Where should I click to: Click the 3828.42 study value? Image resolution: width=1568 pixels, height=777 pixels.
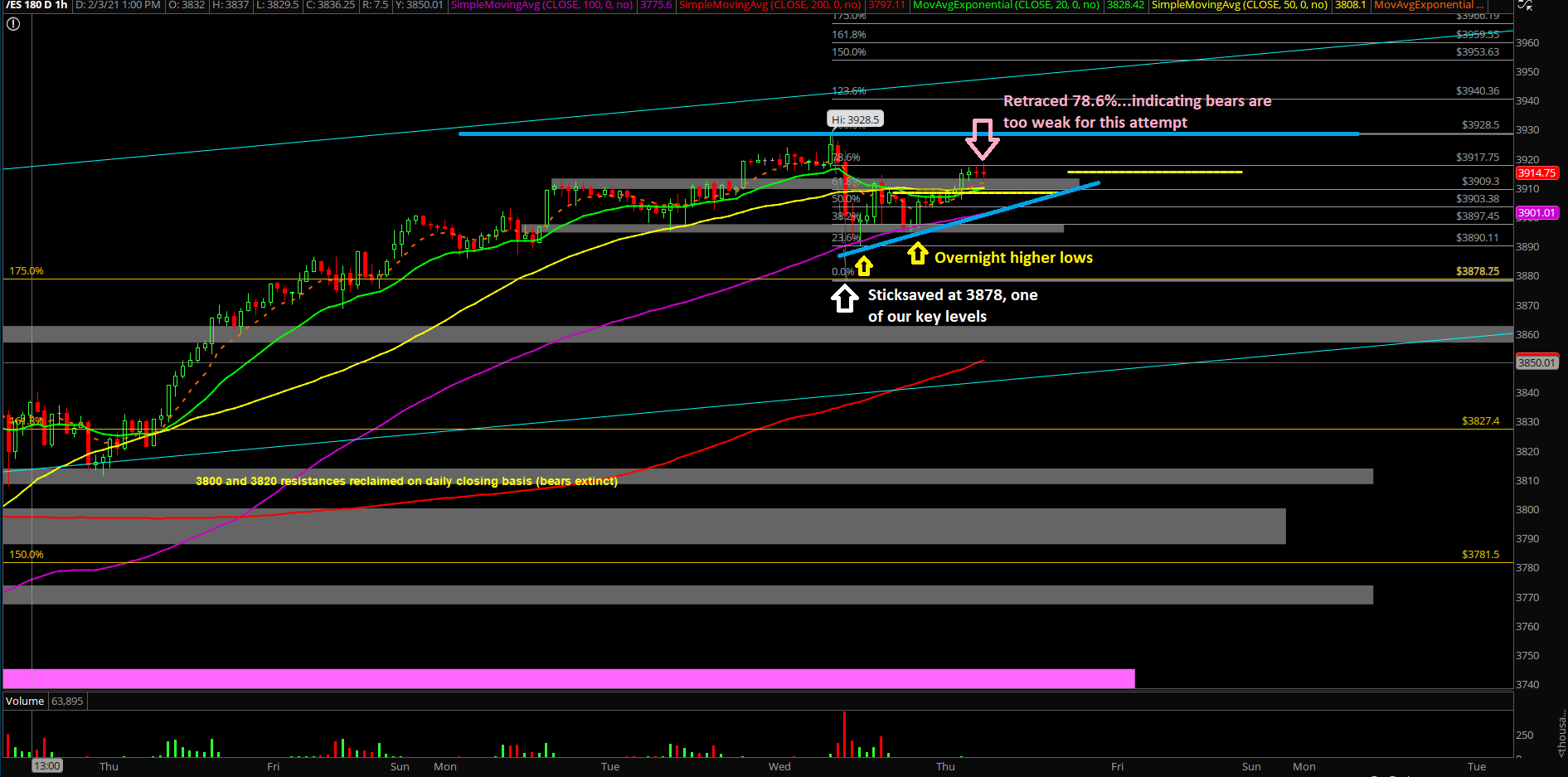click(1125, 5)
